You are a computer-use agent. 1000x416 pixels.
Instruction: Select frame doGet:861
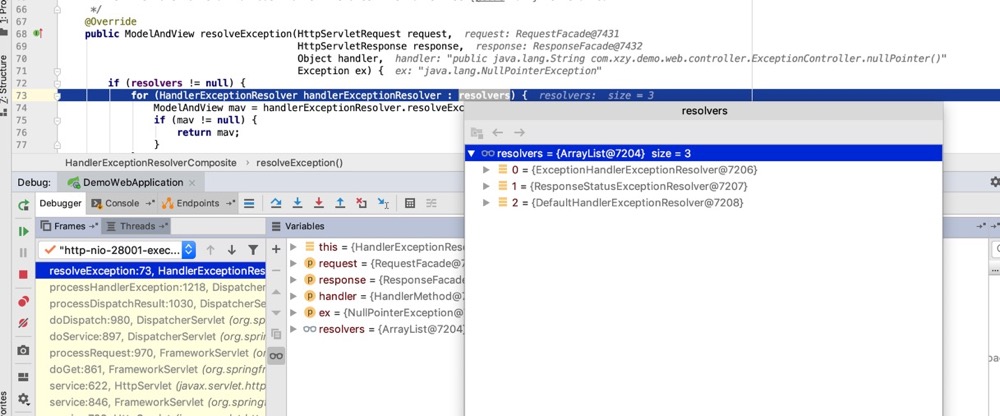tap(151, 369)
